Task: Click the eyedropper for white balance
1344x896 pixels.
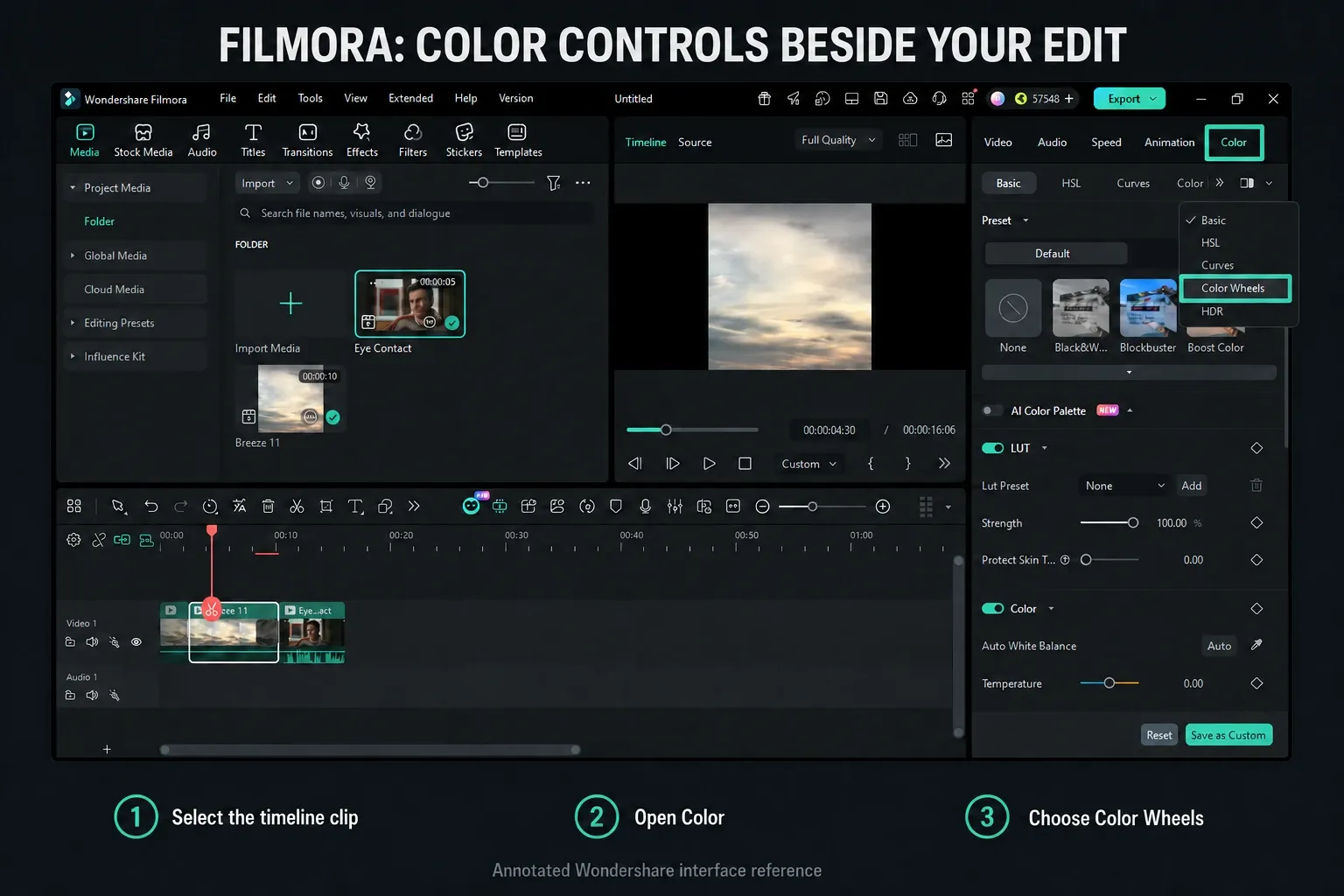Action: pyautogui.click(x=1256, y=645)
